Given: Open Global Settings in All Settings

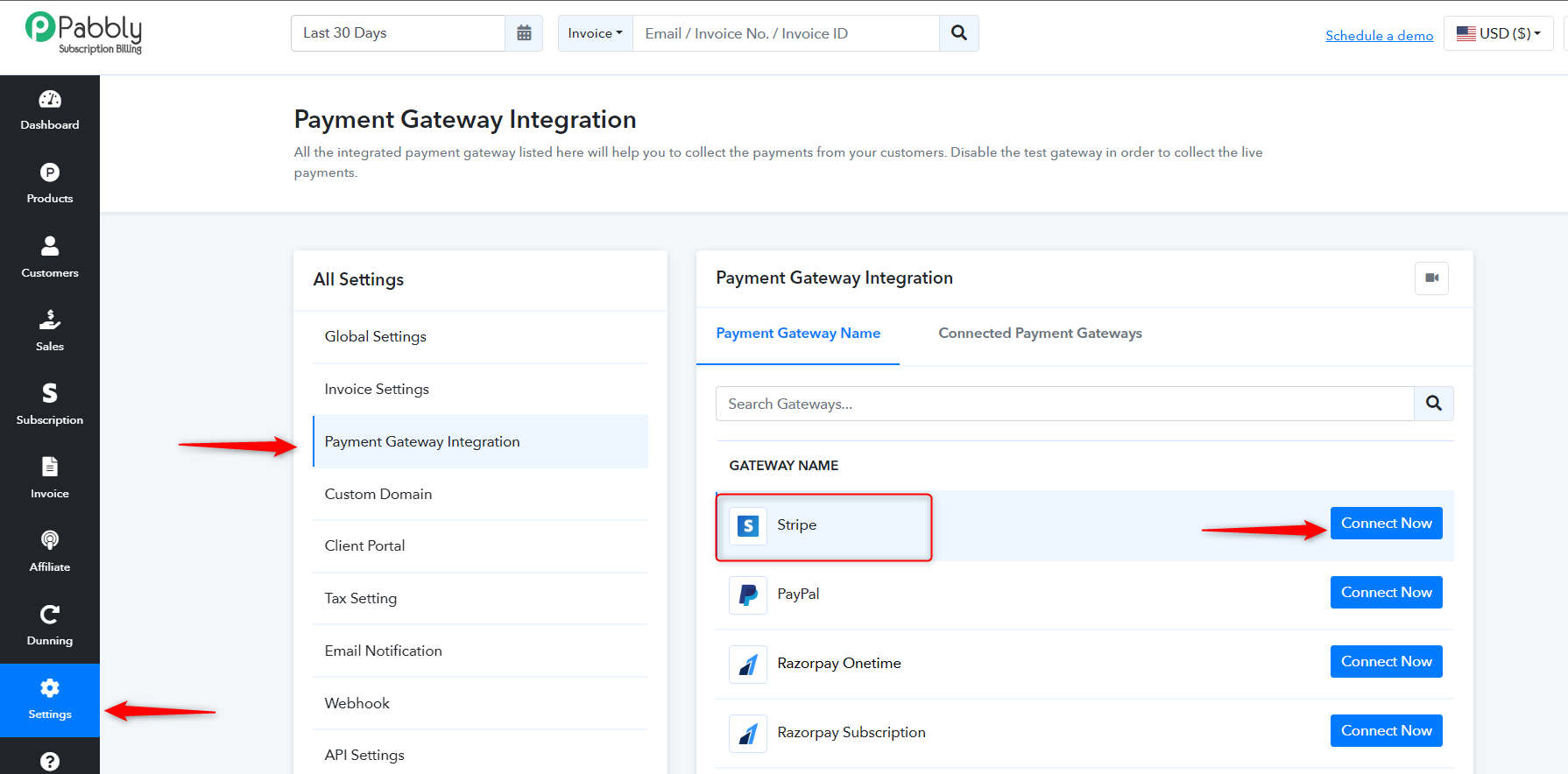Looking at the screenshot, I should click(x=480, y=337).
